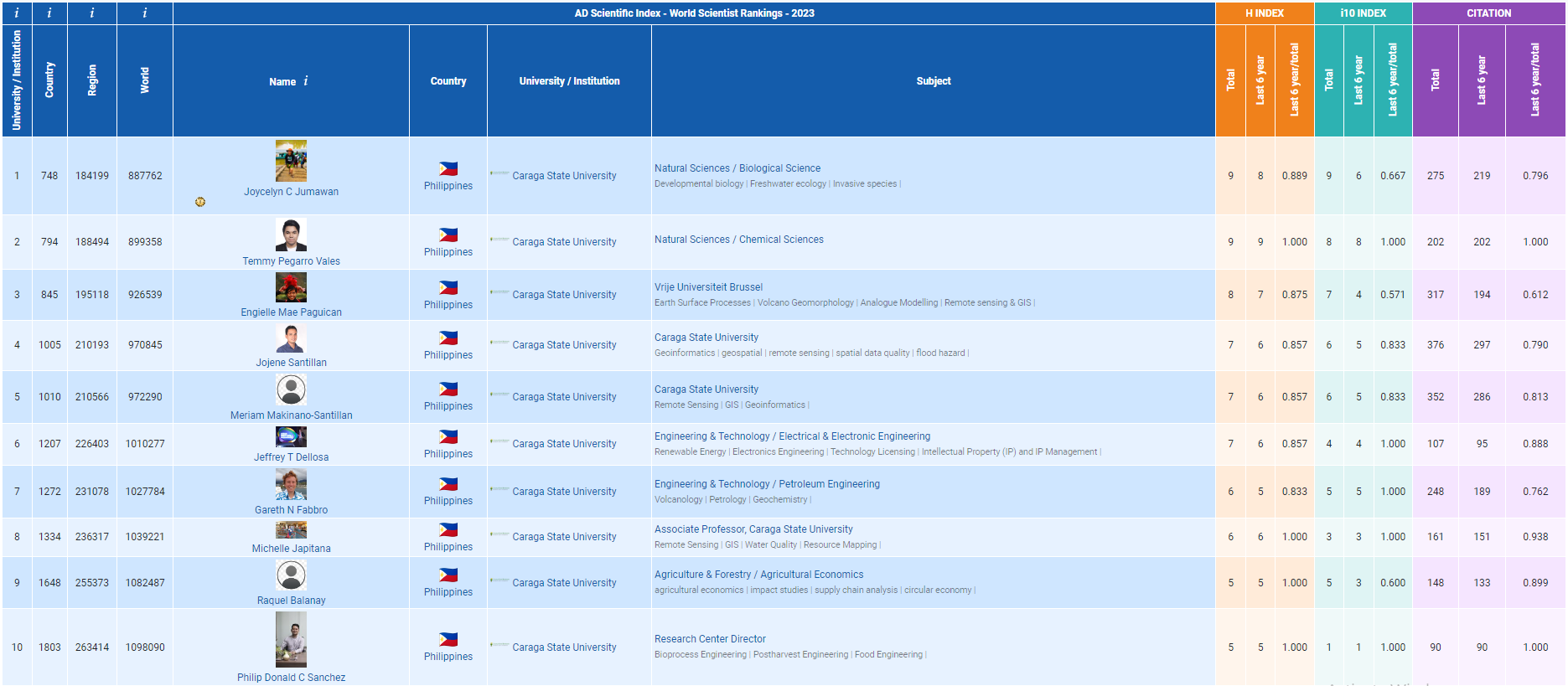Click the Volcano Geomorphology keyword
Screen dimensions: 1568x686
805,302
